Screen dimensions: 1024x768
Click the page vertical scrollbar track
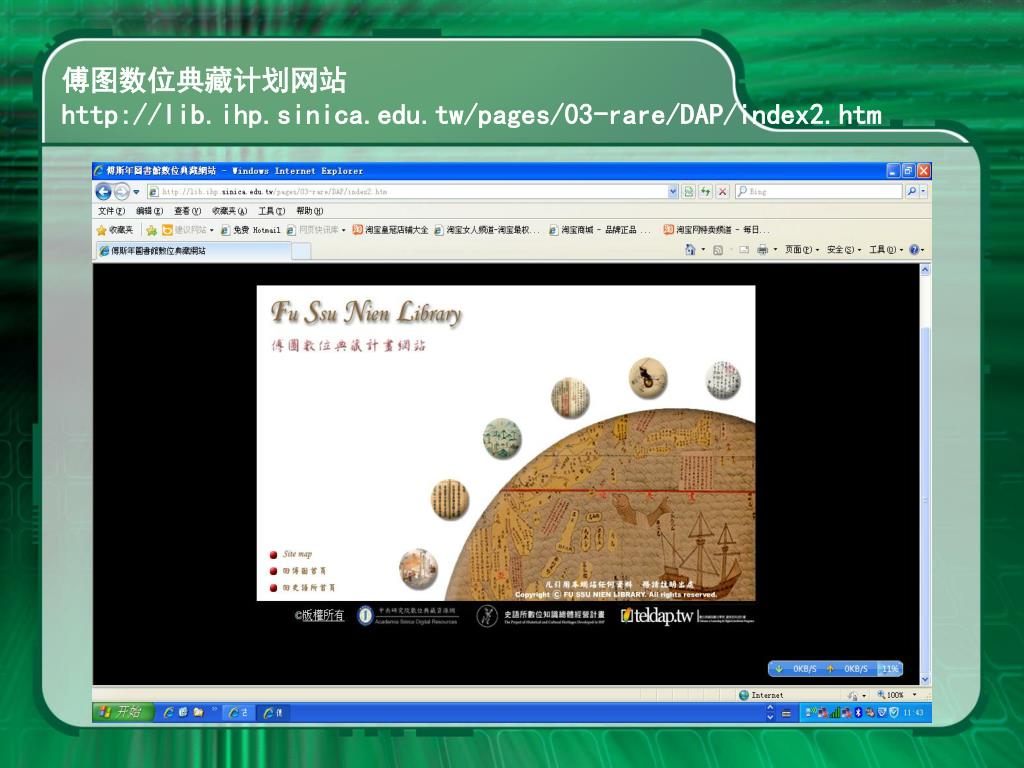(x=925, y=475)
